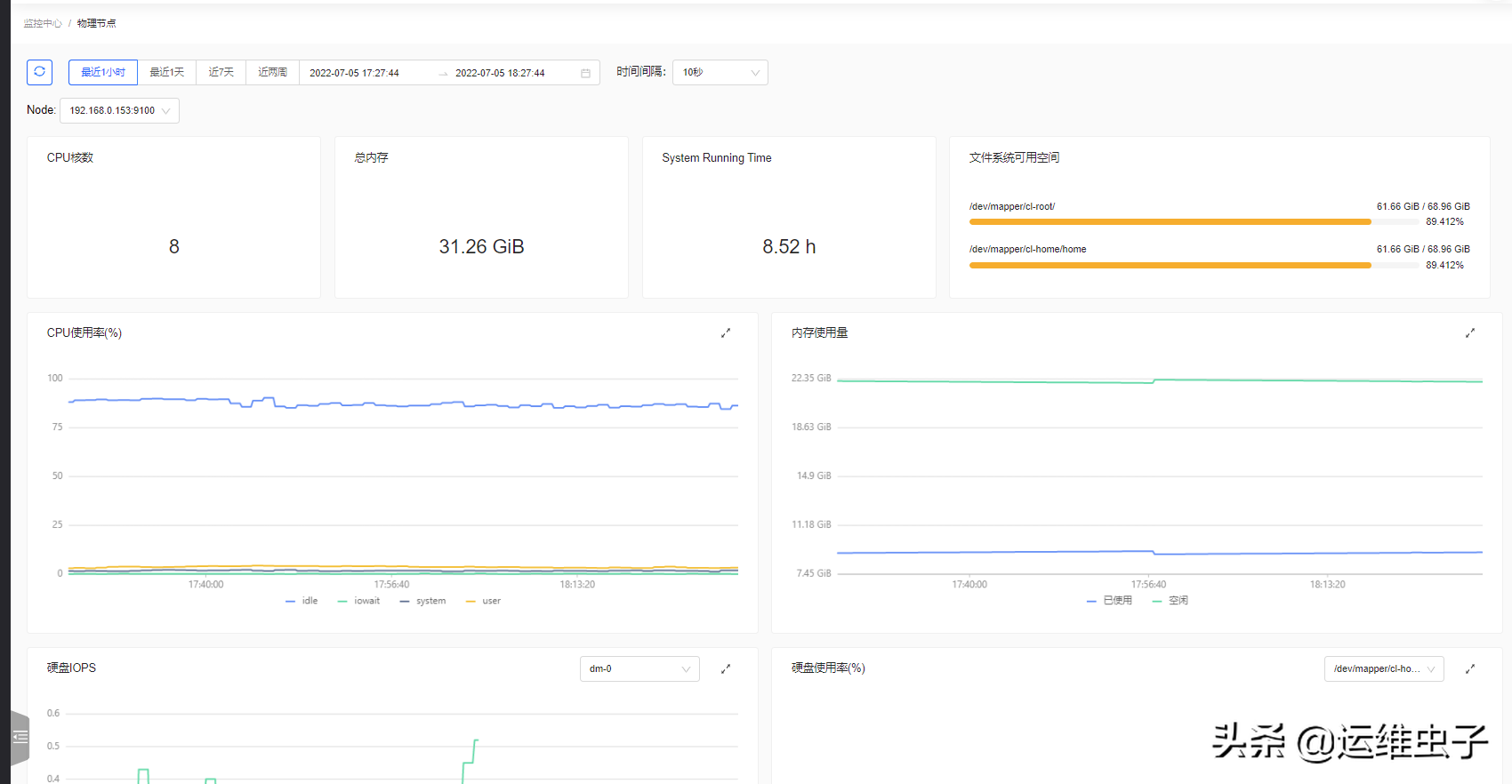Click the start date 2022-07-05 17:27:44 field
The height and width of the screenshot is (784, 1512).
coord(354,73)
